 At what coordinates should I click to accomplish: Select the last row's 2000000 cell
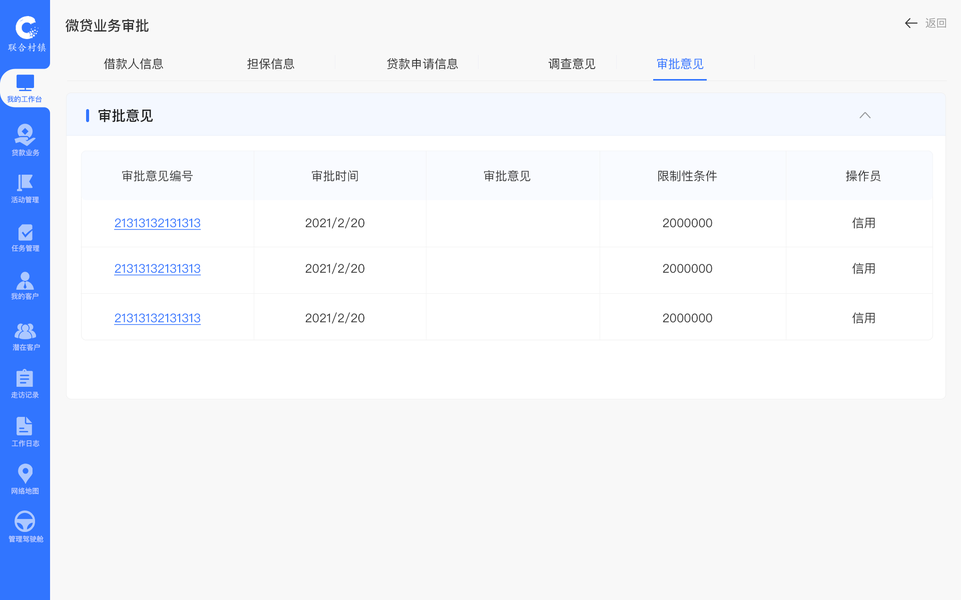click(687, 318)
